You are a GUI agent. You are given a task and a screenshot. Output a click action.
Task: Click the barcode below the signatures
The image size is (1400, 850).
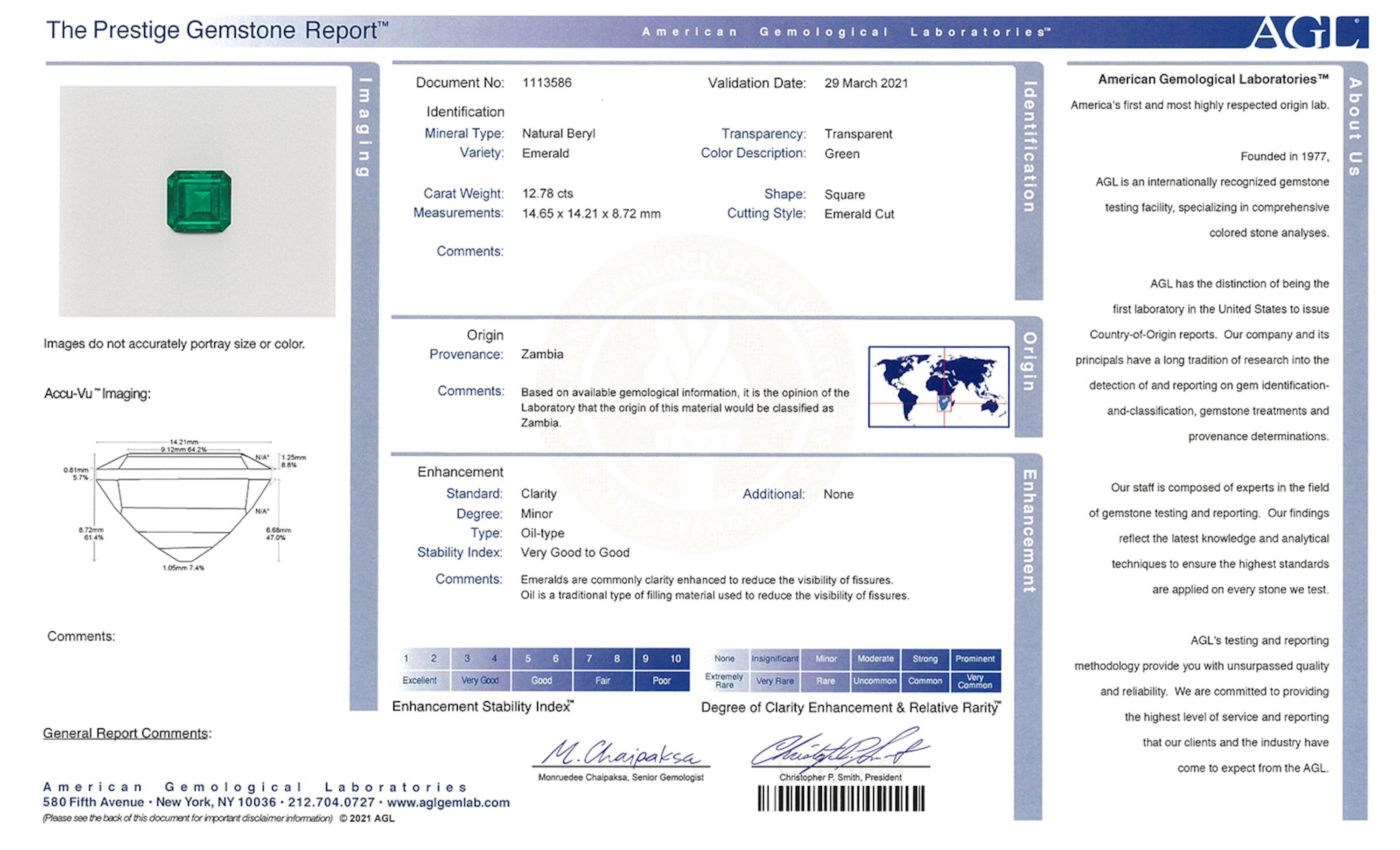click(x=841, y=798)
